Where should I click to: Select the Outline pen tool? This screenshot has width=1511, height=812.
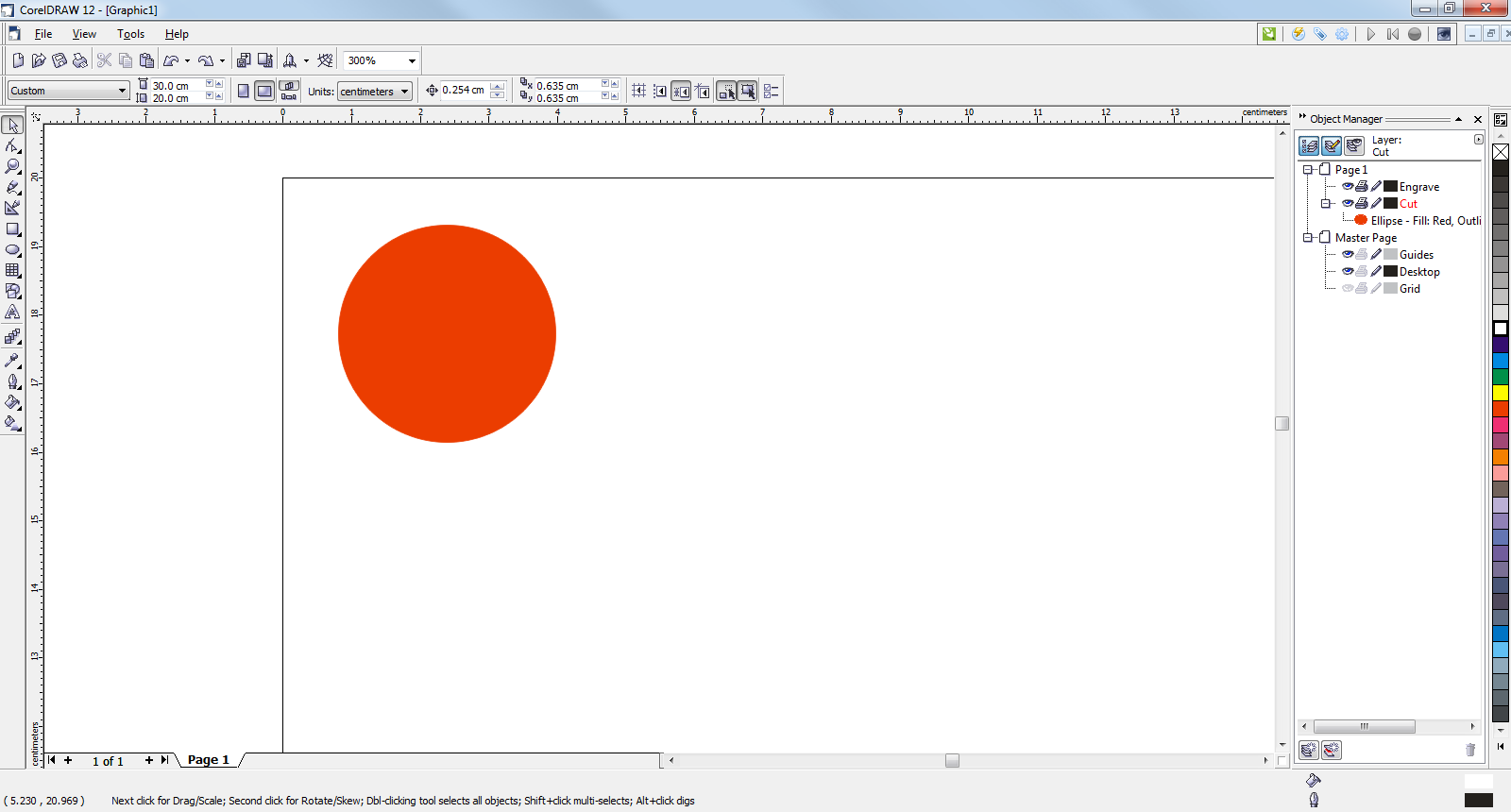click(x=12, y=381)
